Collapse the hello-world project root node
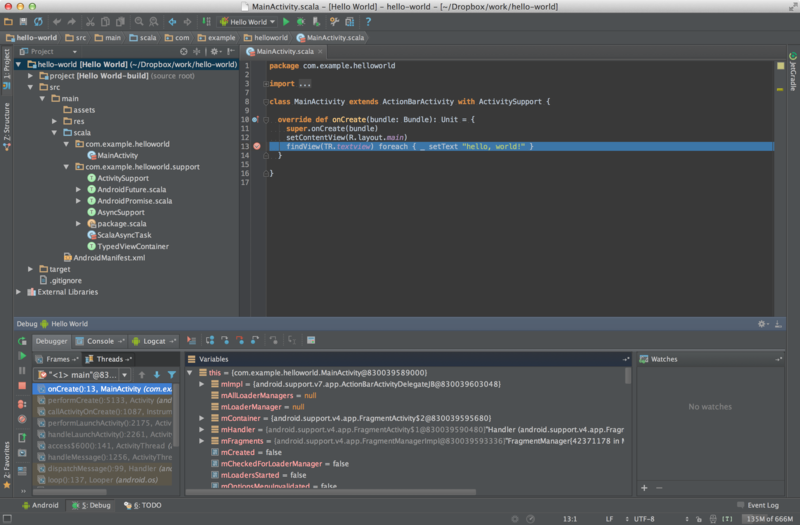The height and width of the screenshot is (525, 800). coord(19,64)
